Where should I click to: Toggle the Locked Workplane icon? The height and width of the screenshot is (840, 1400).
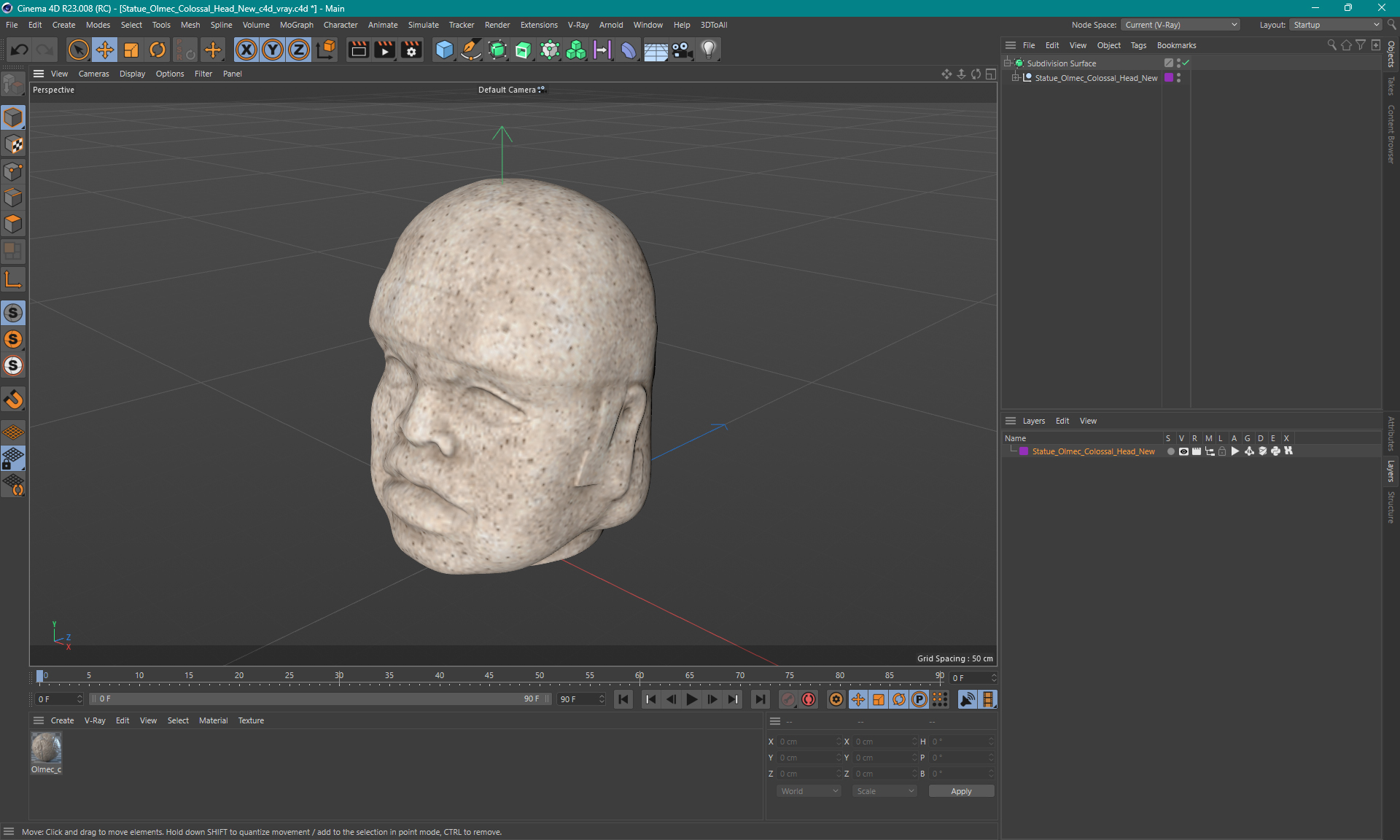point(13,459)
